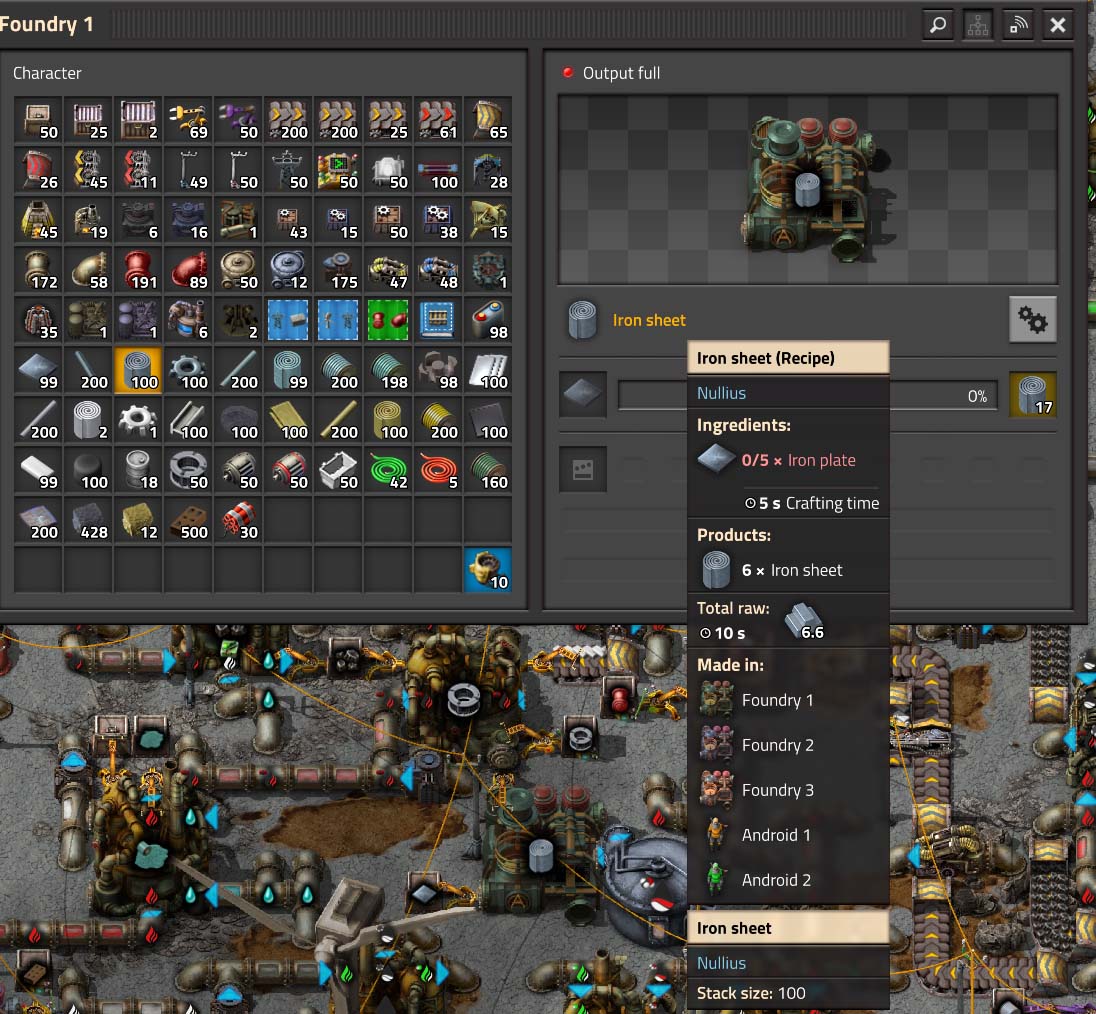Click the empty module slot icon
The image size is (1096, 1014).
[582, 469]
